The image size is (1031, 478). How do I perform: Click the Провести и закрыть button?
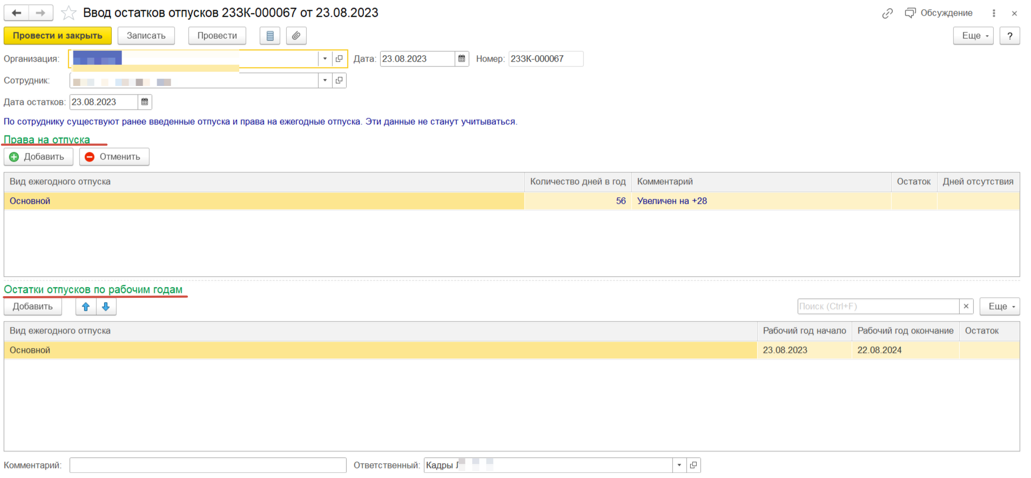click(57, 36)
